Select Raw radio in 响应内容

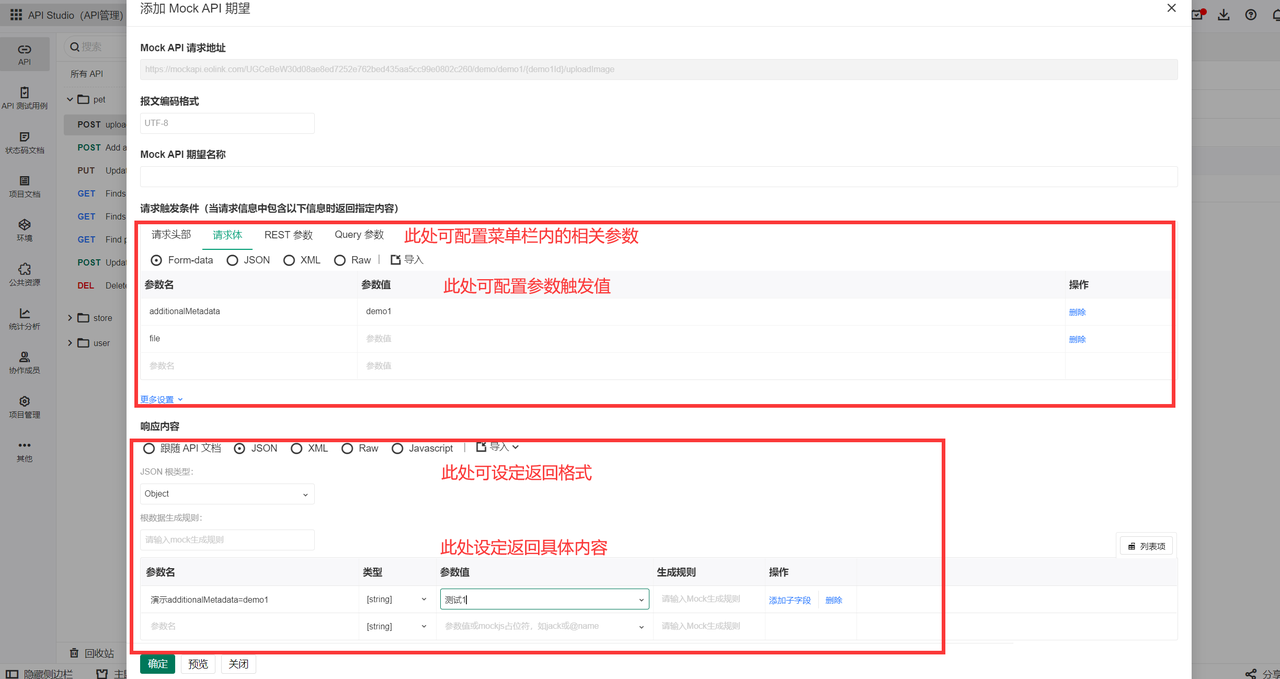347,448
